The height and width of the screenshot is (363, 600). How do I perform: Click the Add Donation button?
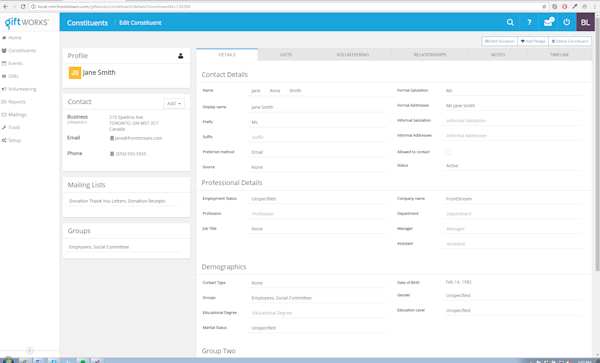pos(499,41)
